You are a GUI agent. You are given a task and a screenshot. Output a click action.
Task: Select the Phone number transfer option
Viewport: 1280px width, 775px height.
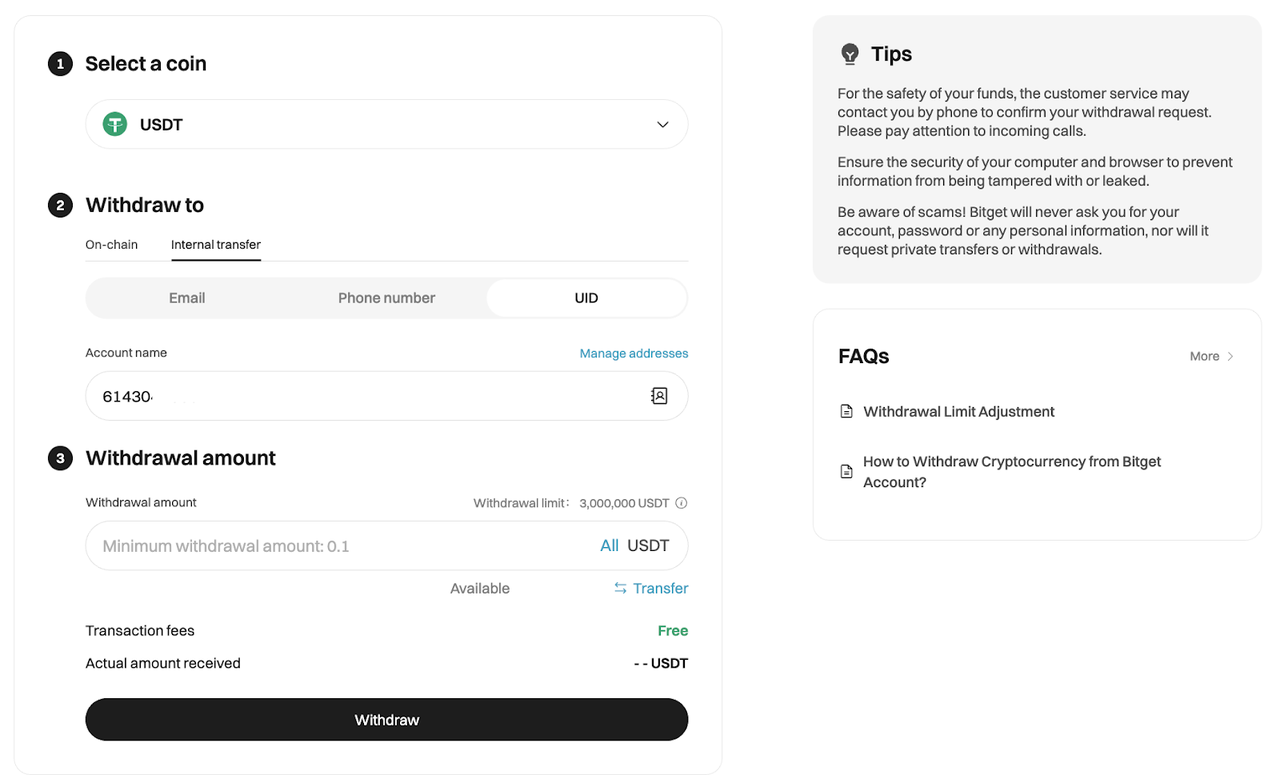point(386,298)
